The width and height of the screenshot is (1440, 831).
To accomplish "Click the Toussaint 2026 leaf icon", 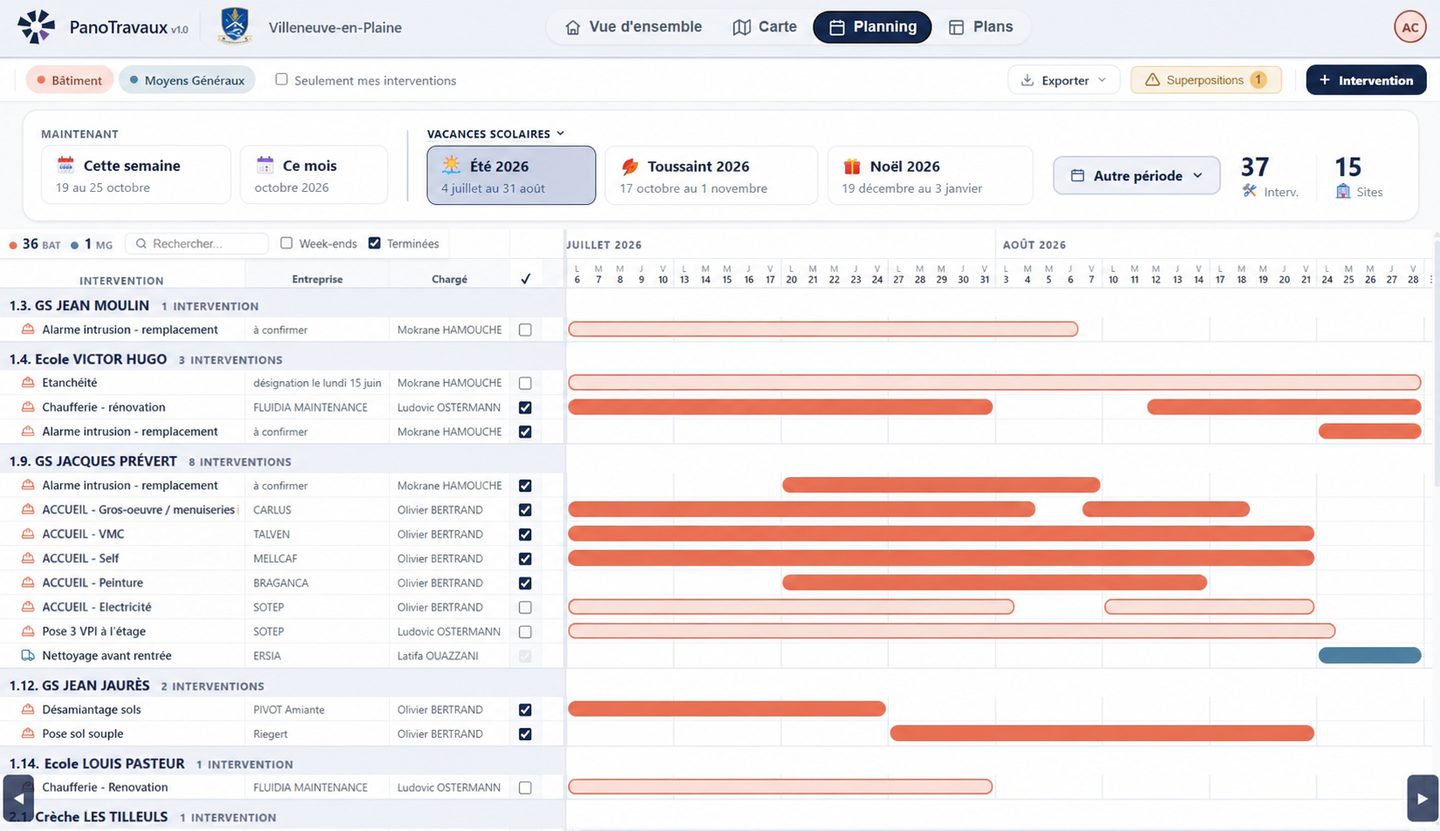I will tap(630, 166).
